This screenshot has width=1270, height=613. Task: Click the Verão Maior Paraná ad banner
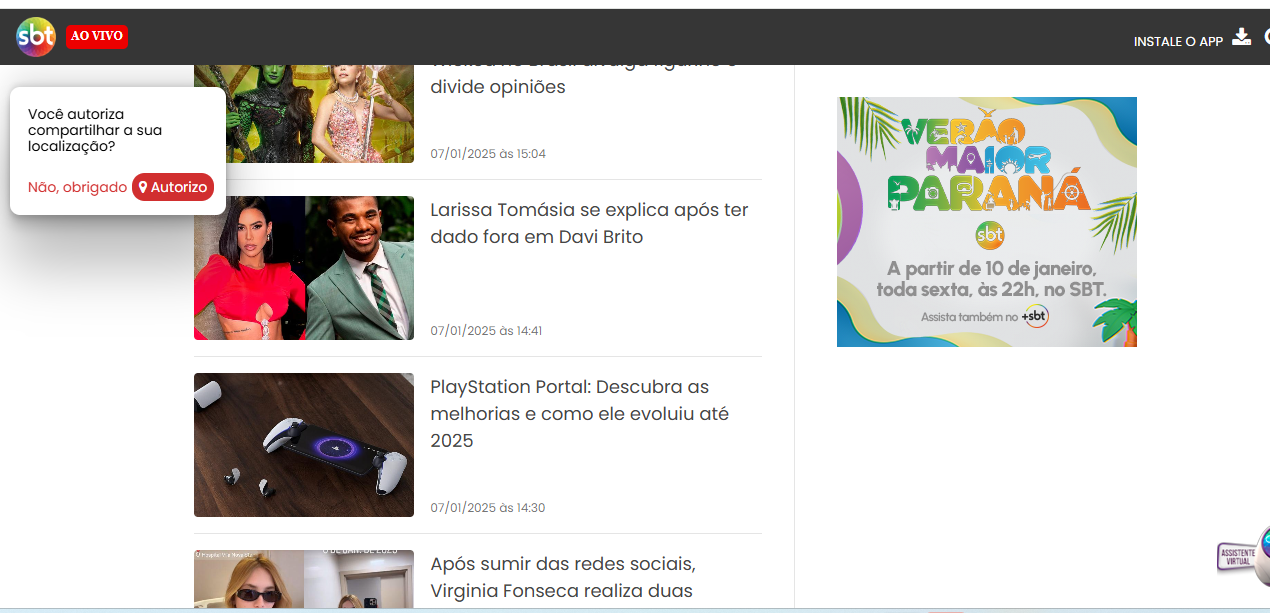pos(987,222)
